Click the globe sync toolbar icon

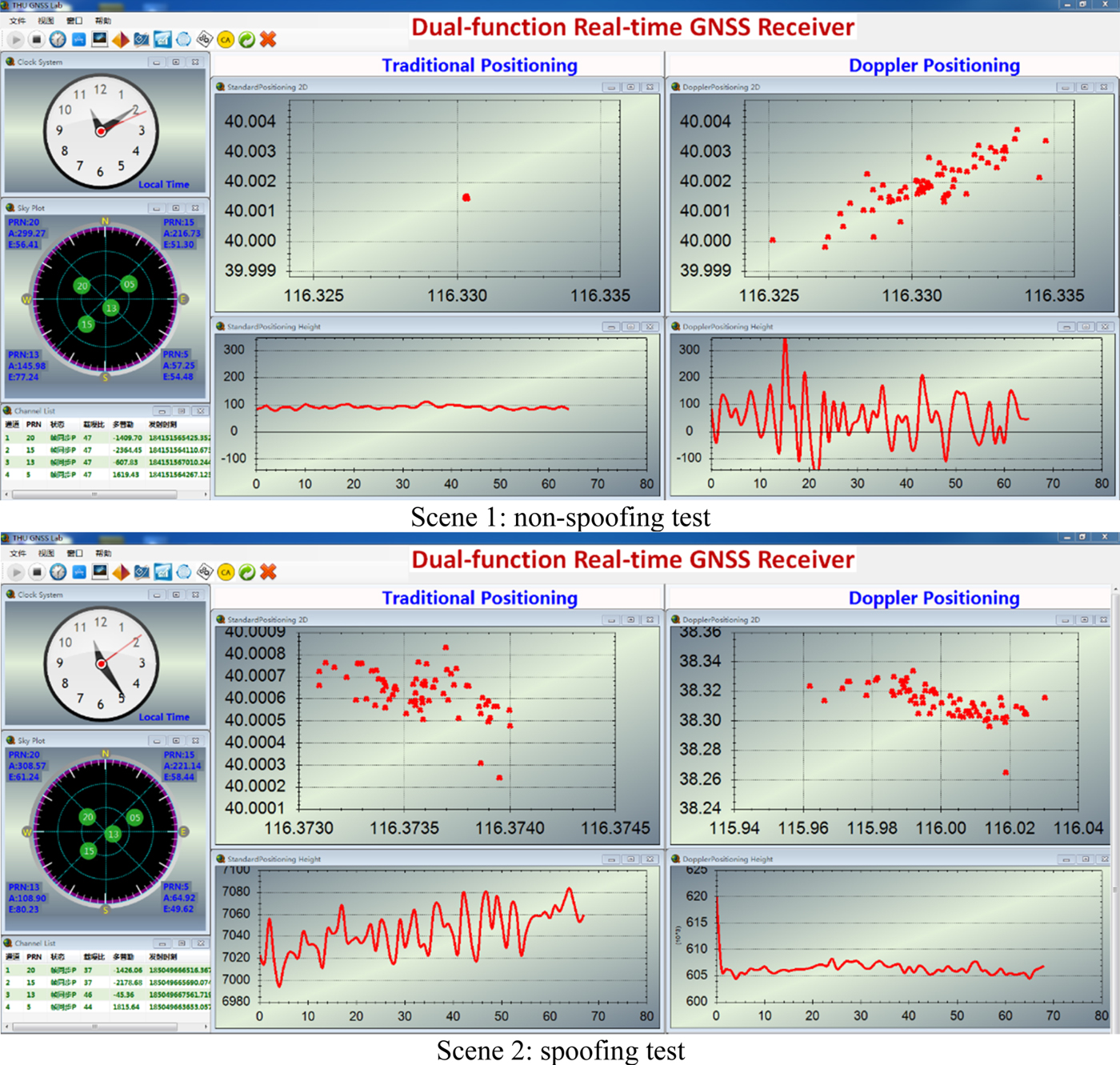pyautogui.click(x=185, y=38)
